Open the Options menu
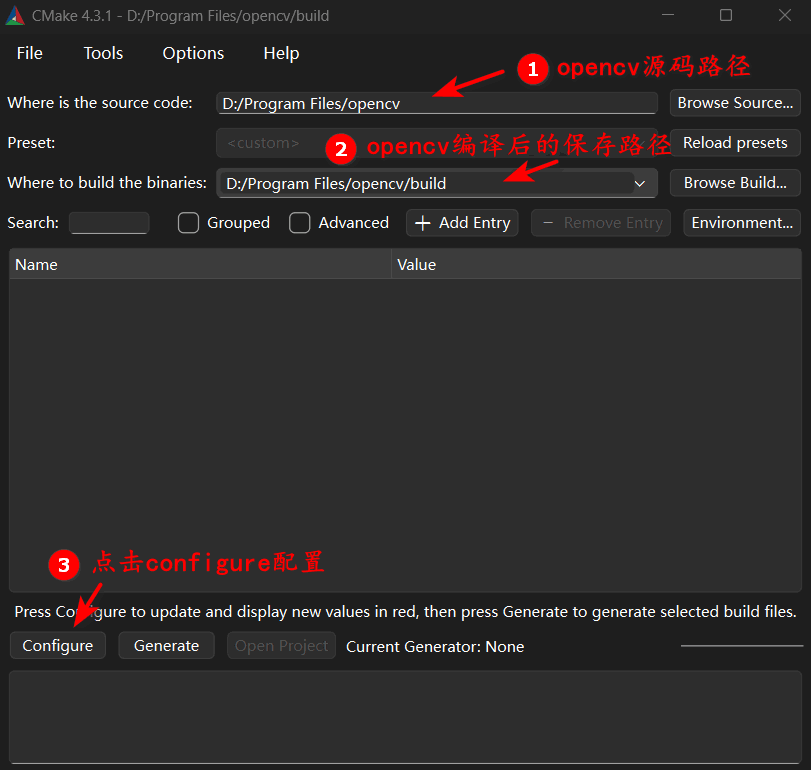Viewport: 811px width, 770px height. point(193,53)
